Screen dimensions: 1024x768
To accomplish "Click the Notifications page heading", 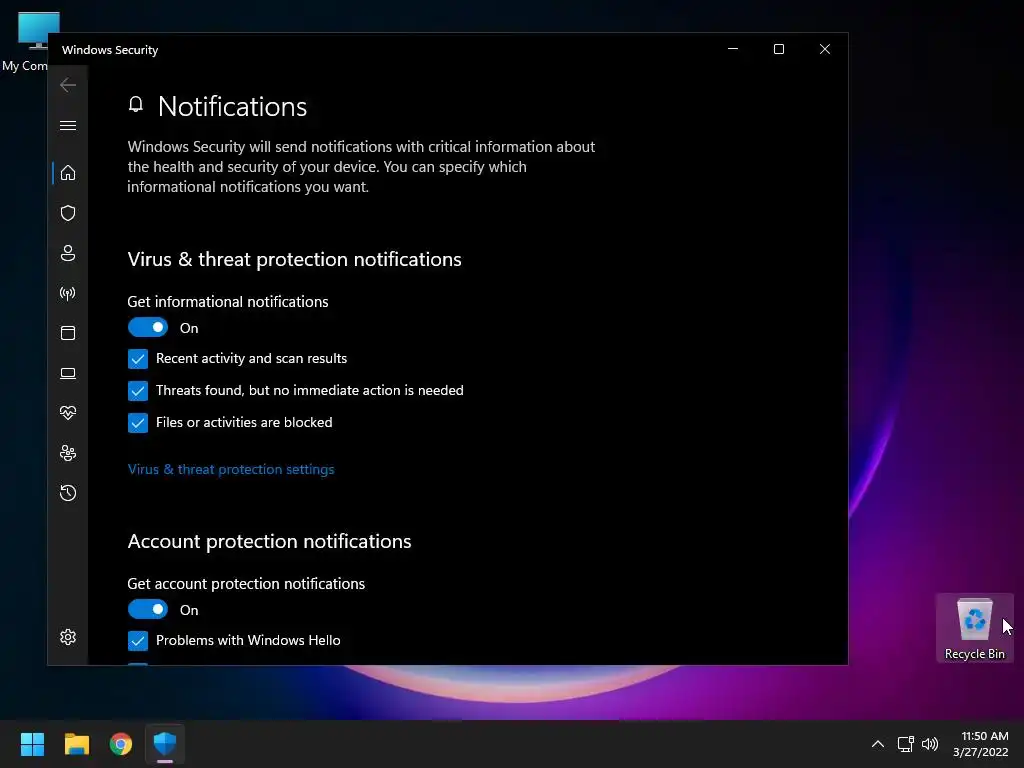I will 232,106.
